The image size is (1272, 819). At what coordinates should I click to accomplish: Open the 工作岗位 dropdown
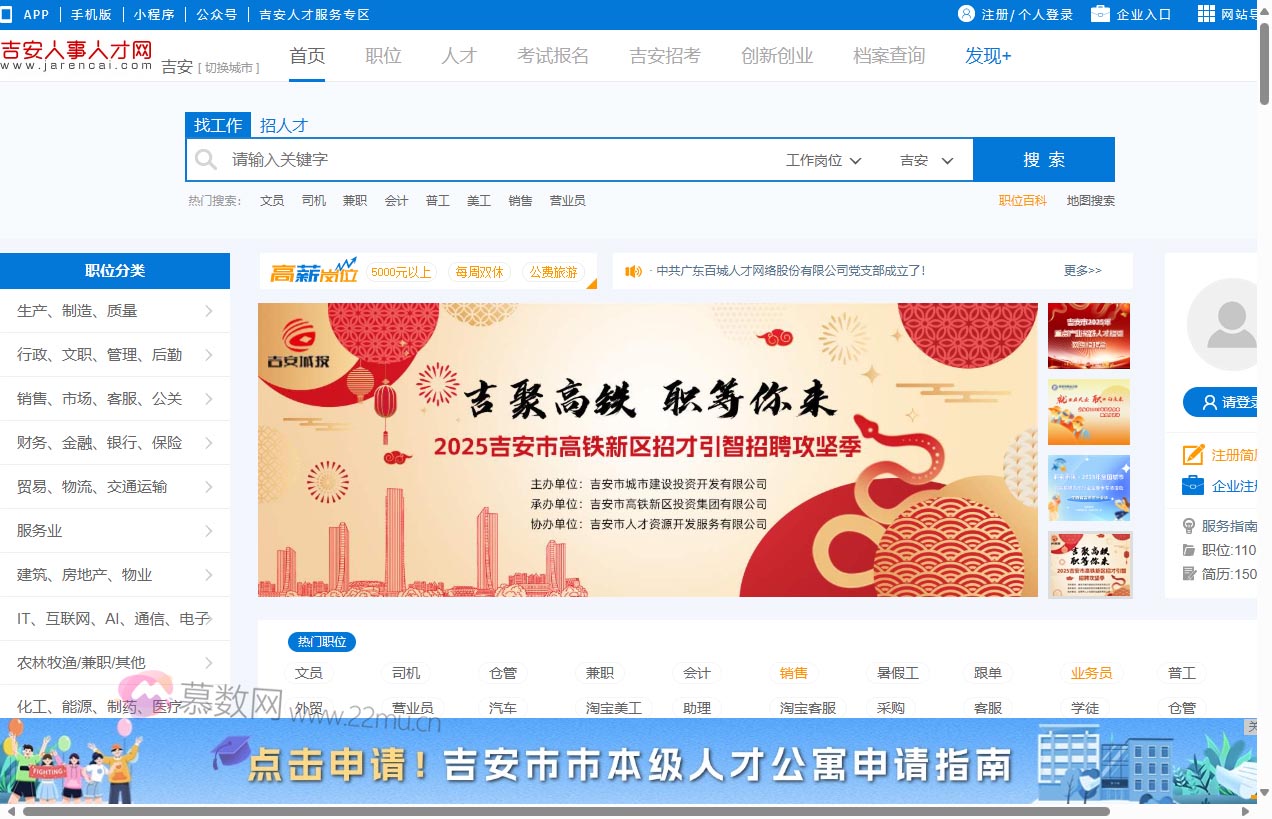(822, 159)
